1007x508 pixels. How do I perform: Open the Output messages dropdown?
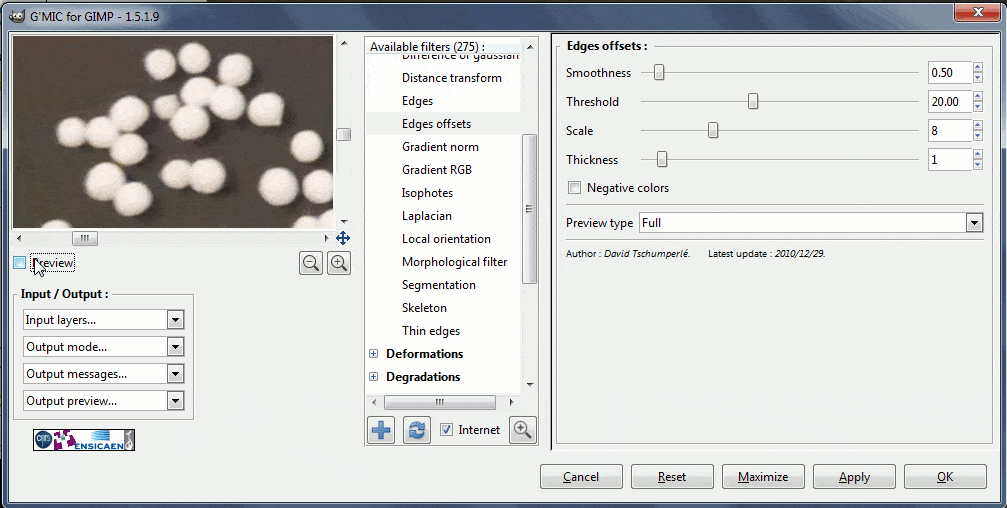(x=103, y=374)
